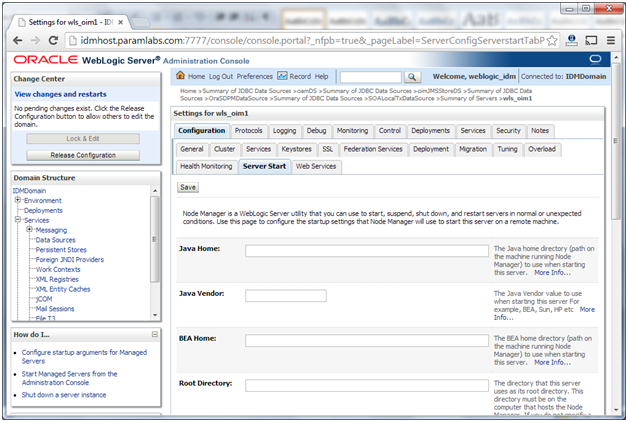This screenshot has height=422, width=628.
Task: Open View changes and restarts link
Action: tap(60, 94)
